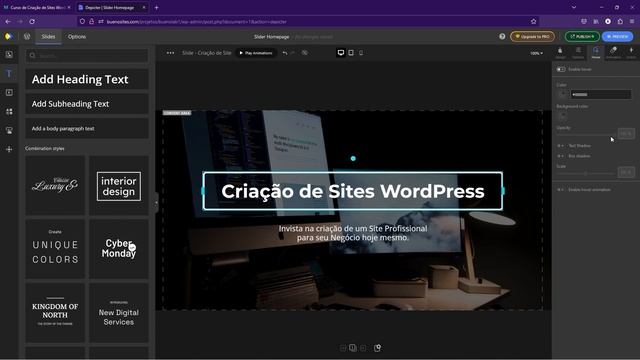Screen dimensions: 640x360
Task: Switch to the Slides tab
Action: click(48, 36)
